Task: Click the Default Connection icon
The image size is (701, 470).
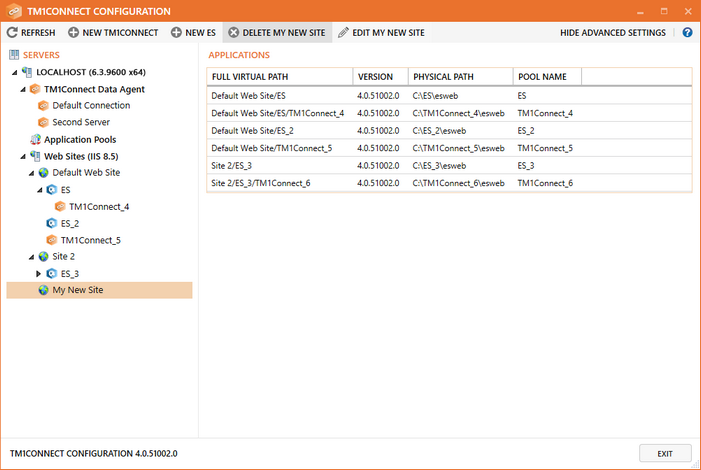Action: click(x=43, y=106)
